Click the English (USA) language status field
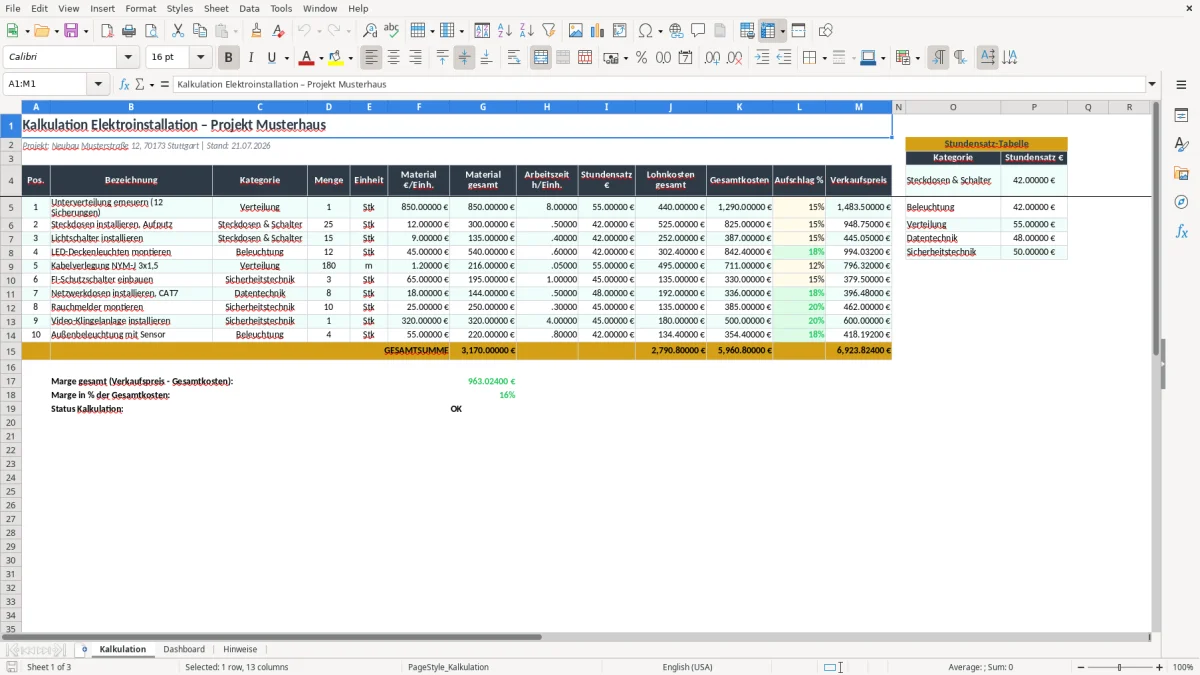 [x=687, y=667]
